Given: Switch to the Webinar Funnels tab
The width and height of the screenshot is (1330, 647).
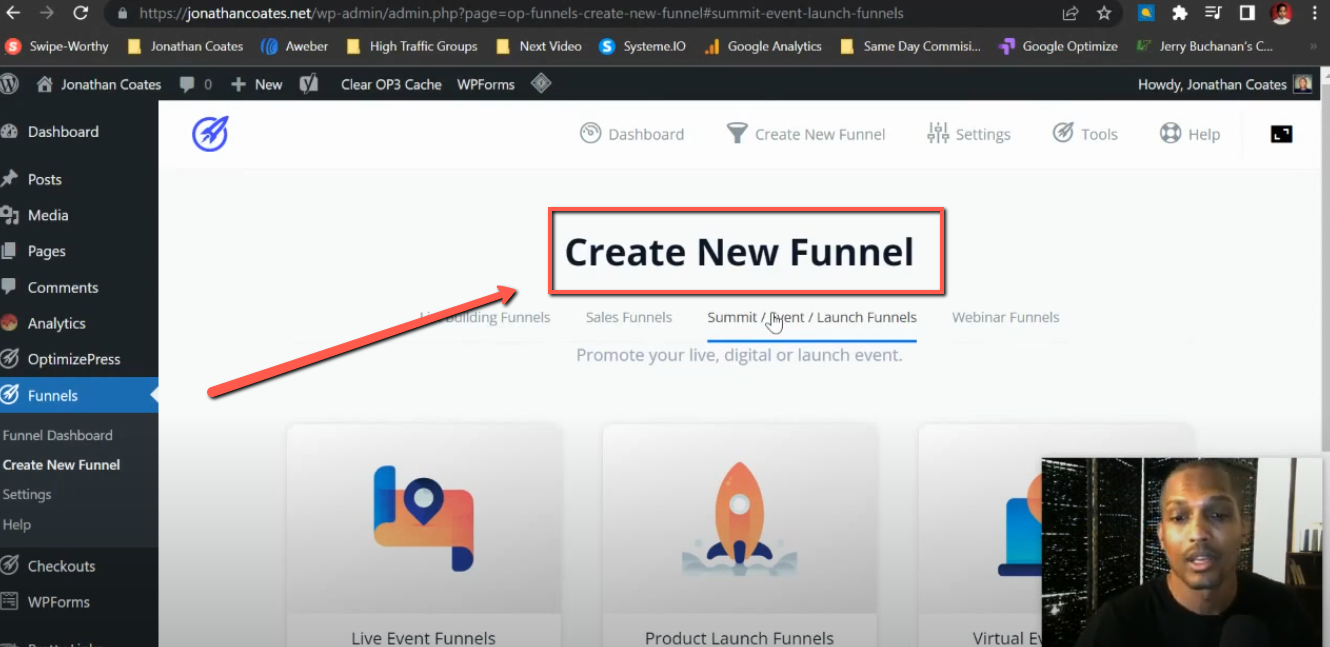Looking at the screenshot, I should (1005, 317).
